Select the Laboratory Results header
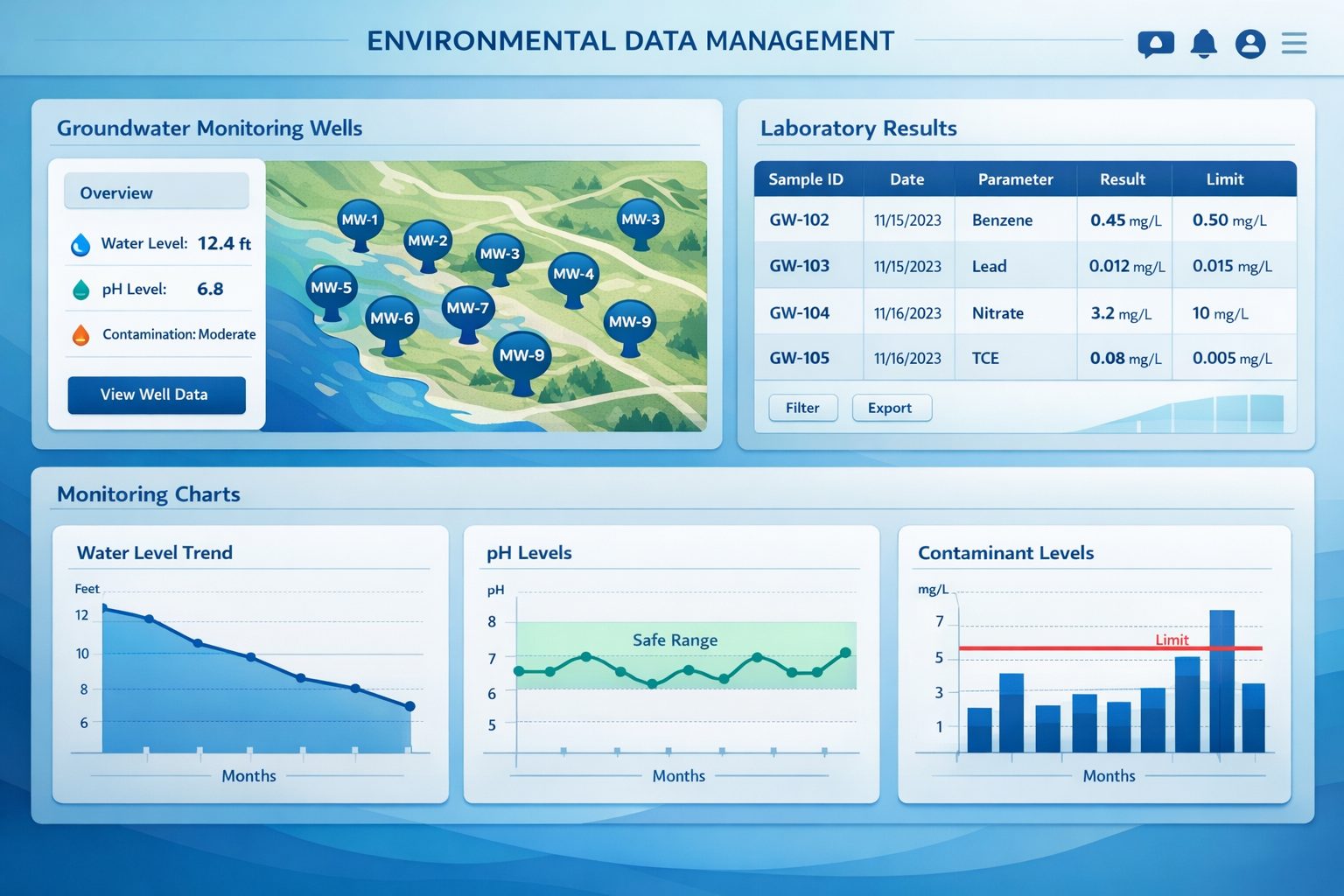This screenshot has height=896, width=1344. pyautogui.click(x=857, y=128)
